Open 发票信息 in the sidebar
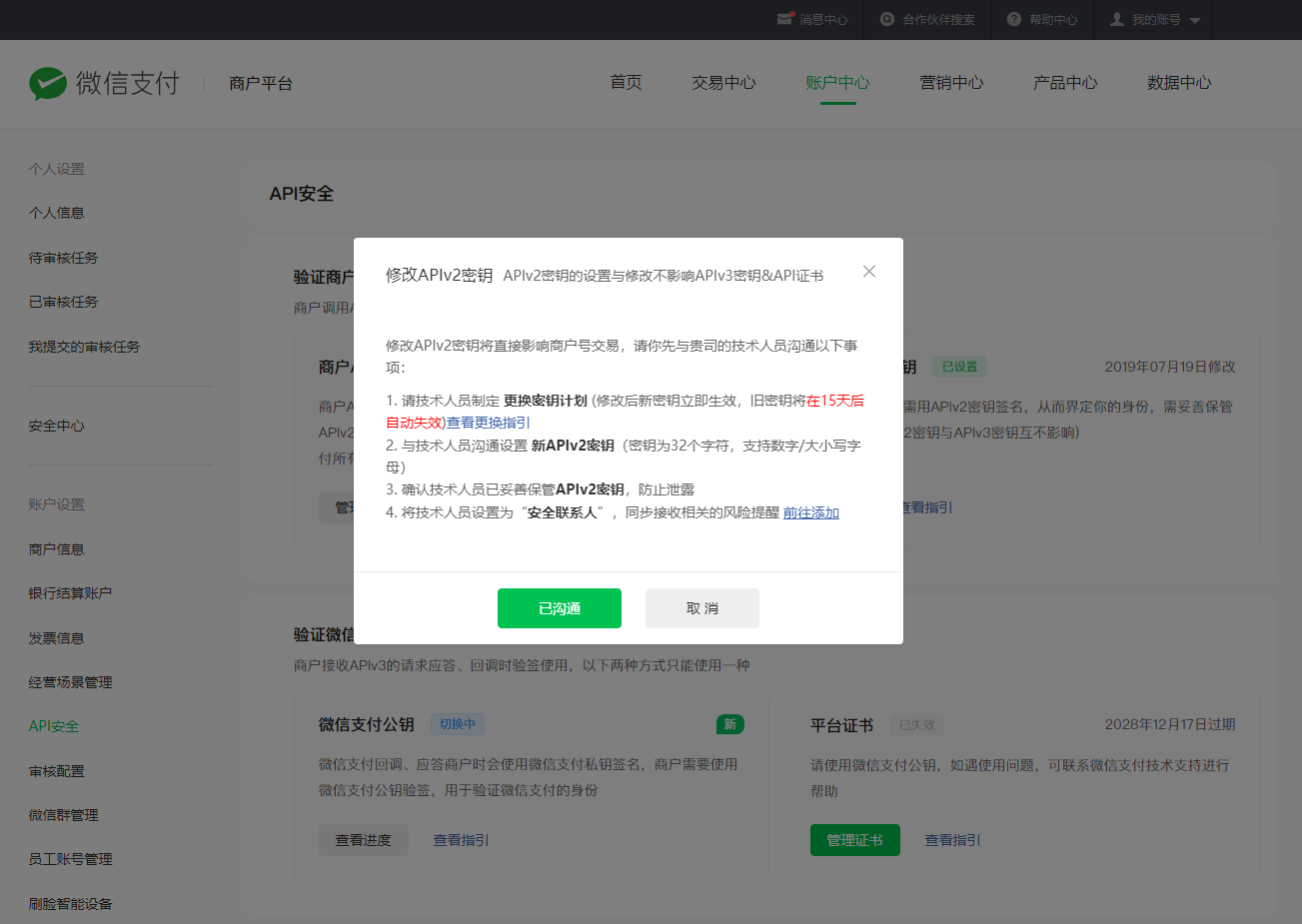Image resolution: width=1302 pixels, height=924 pixels. [57, 638]
